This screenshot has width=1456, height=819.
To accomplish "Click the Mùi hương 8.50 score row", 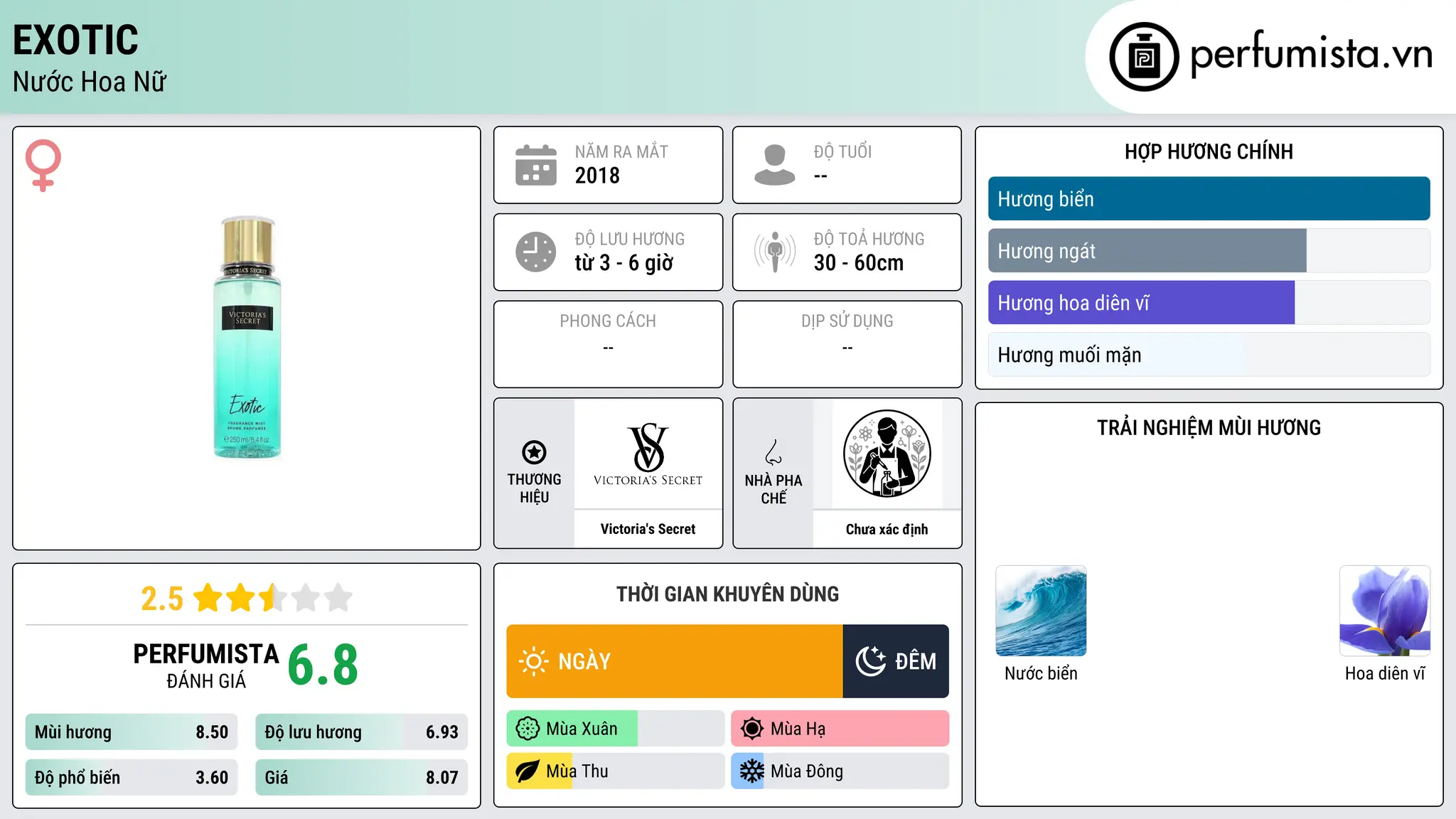I will 132,732.
